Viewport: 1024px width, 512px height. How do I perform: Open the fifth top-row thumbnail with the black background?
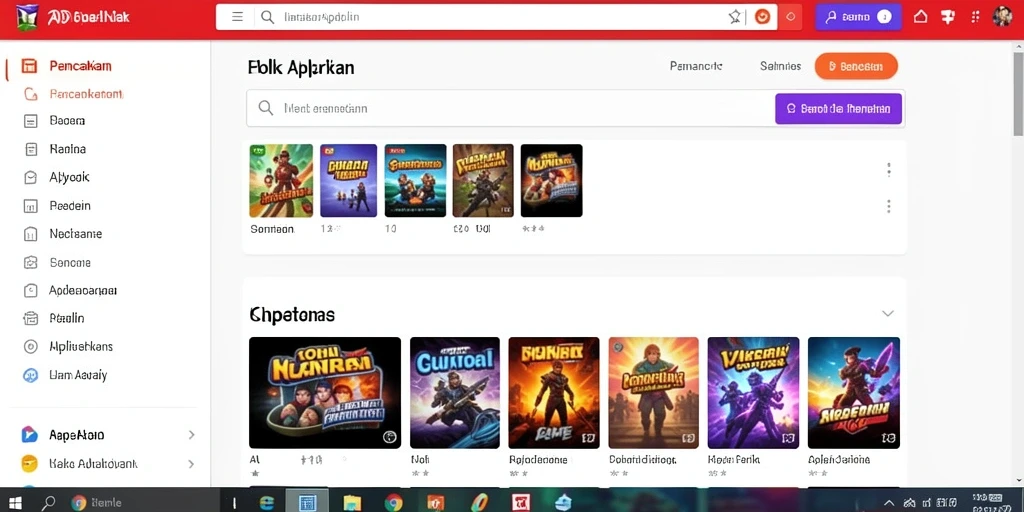[551, 181]
